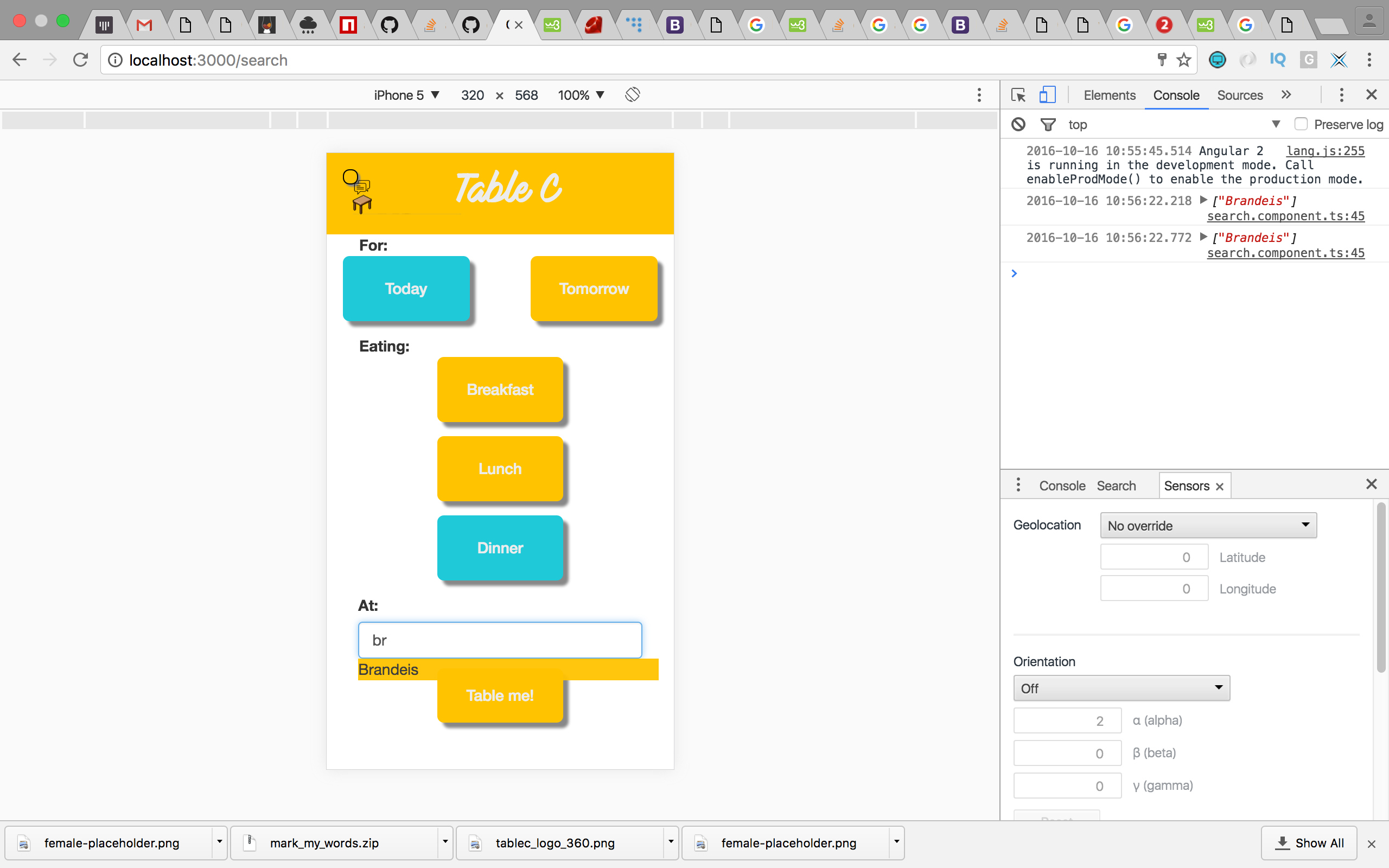Image resolution: width=1389 pixels, height=868 pixels.
Task: Open the search.component.ts:45 source link
Action: [x=1285, y=216]
